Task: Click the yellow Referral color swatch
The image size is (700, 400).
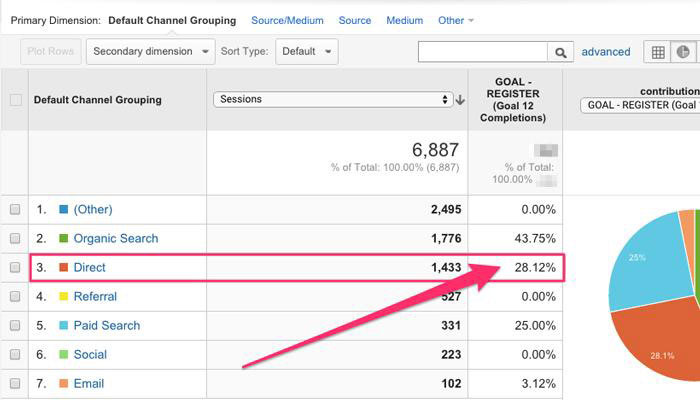Action: click(x=63, y=296)
